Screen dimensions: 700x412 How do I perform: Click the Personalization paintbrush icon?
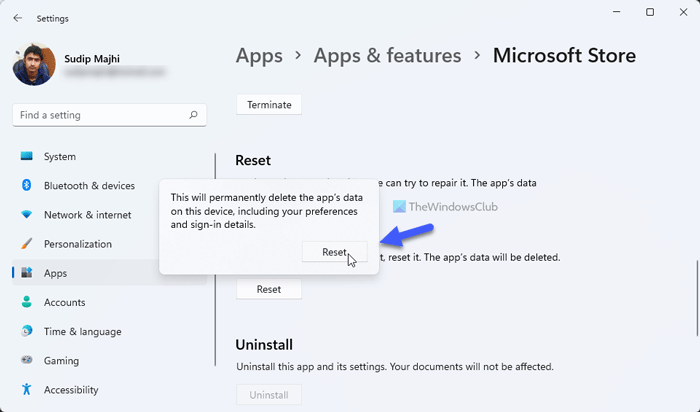click(26, 244)
